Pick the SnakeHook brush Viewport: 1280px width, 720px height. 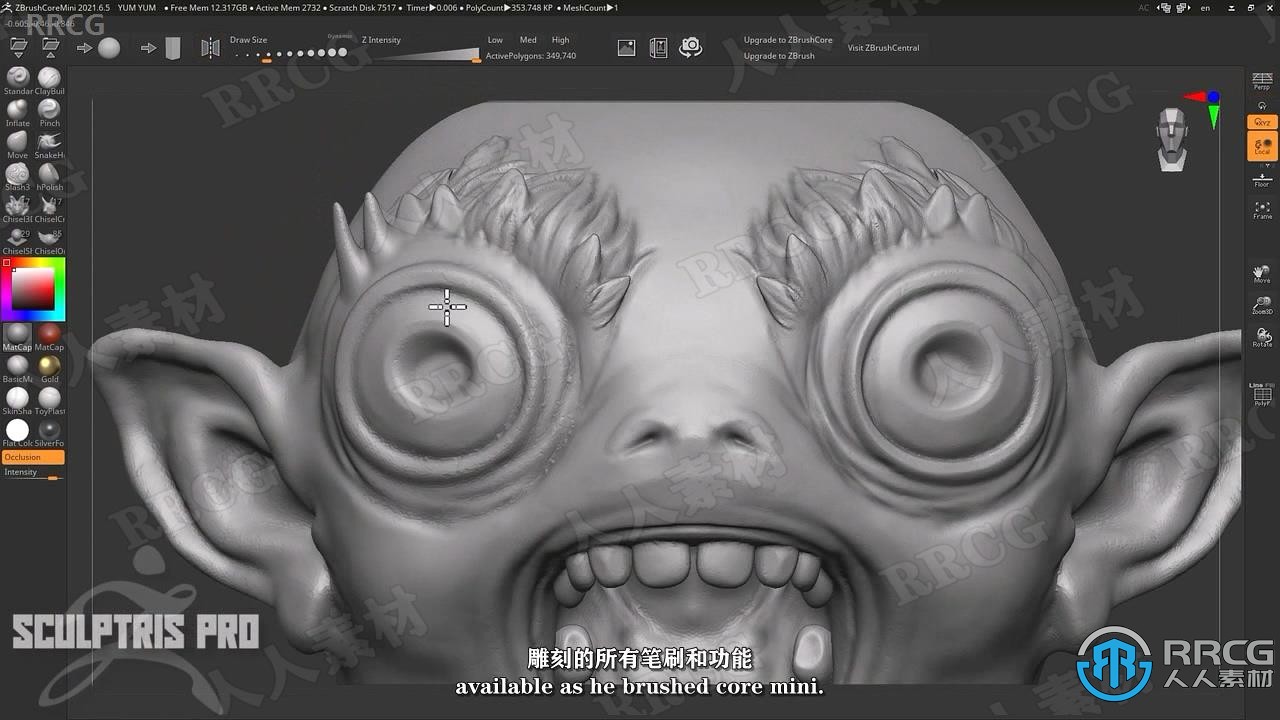click(x=49, y=146)
